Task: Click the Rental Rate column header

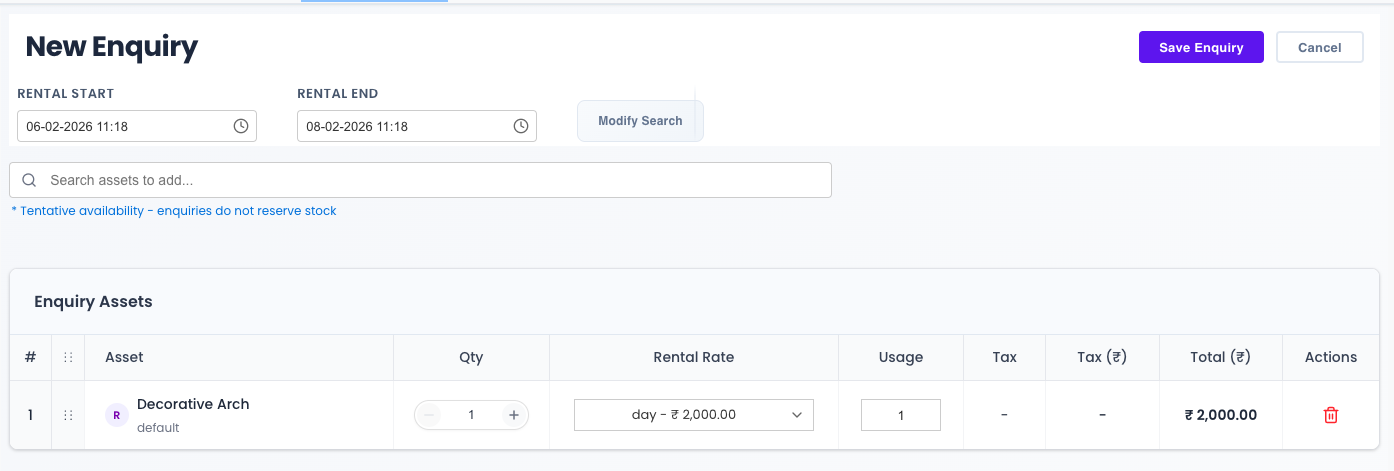Action: (694, 357)
